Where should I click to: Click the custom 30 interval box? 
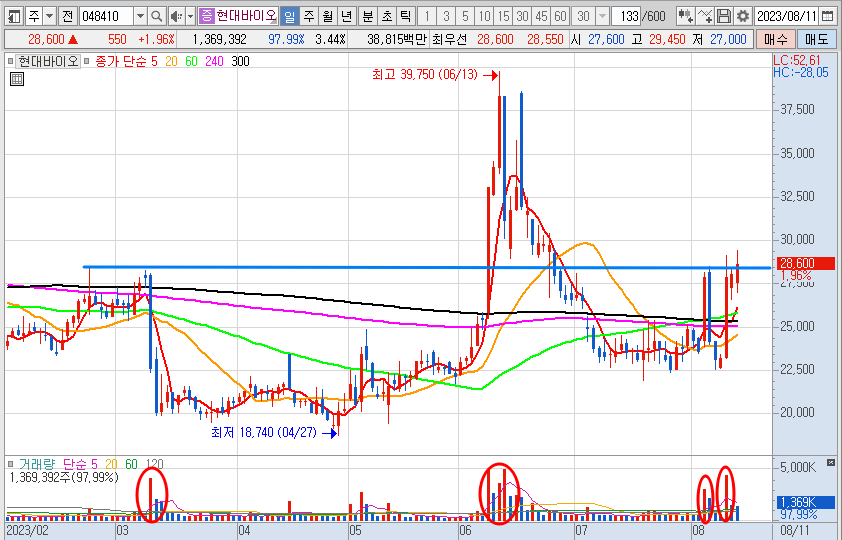tap(583, 16)
